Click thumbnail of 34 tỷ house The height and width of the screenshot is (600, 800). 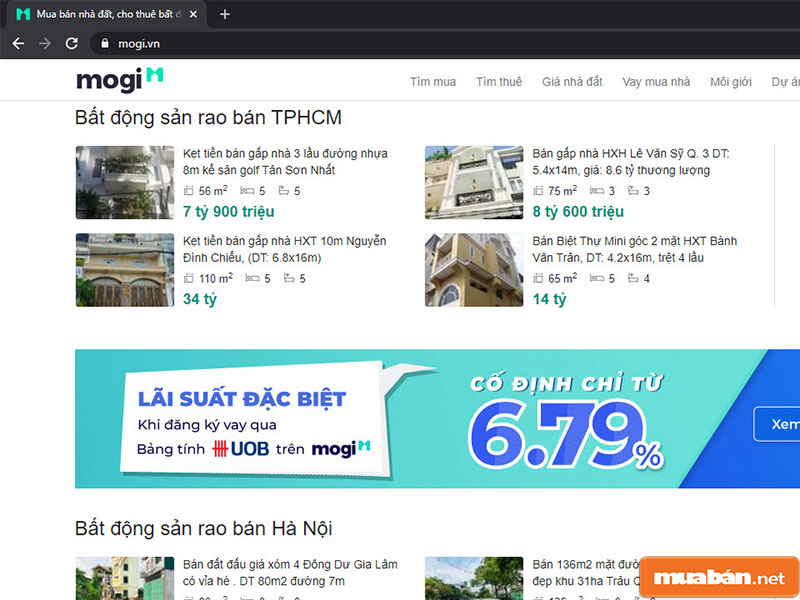pyautogui.click(x=125, y=270)
